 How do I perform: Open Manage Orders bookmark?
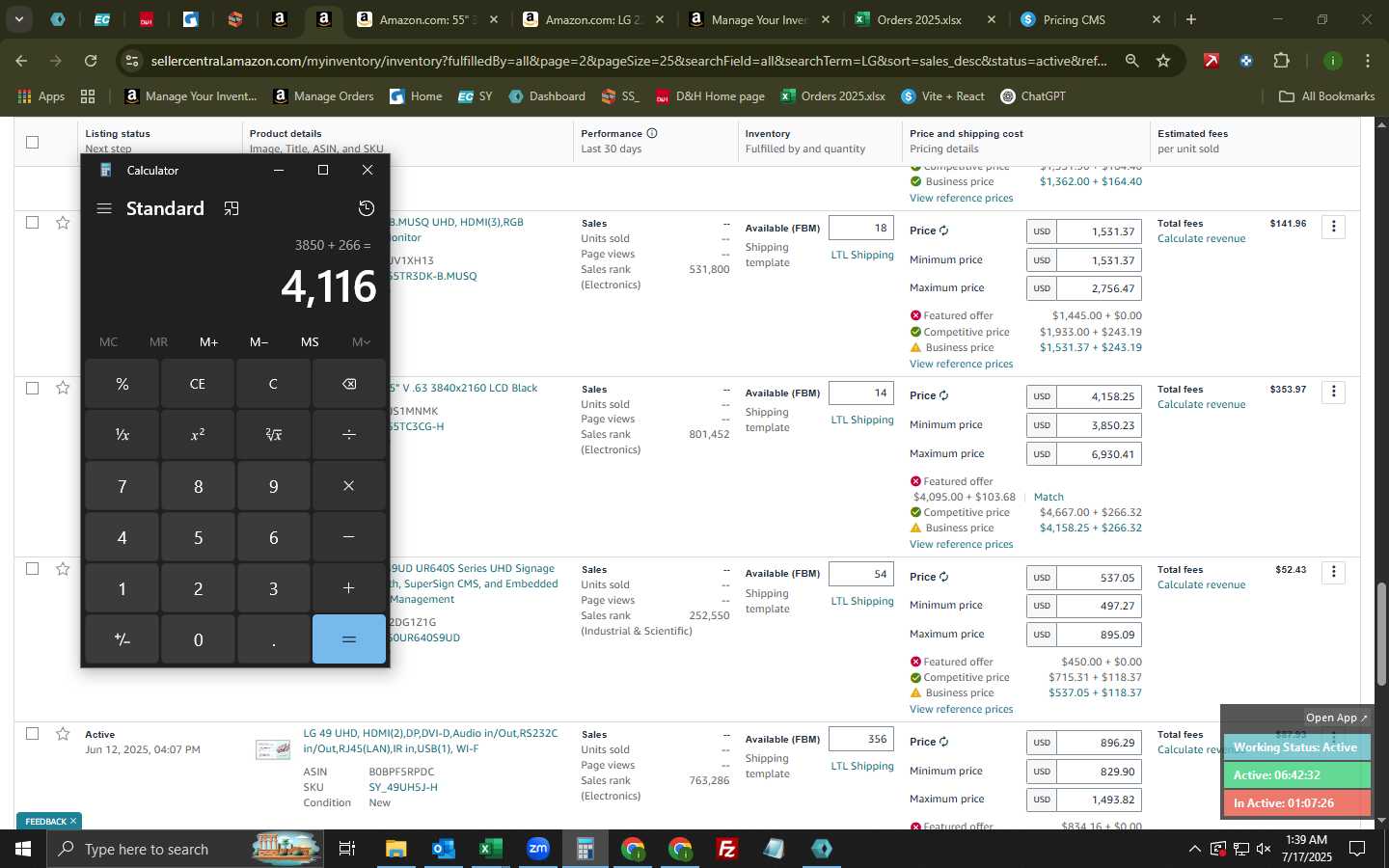click(323, 96)
